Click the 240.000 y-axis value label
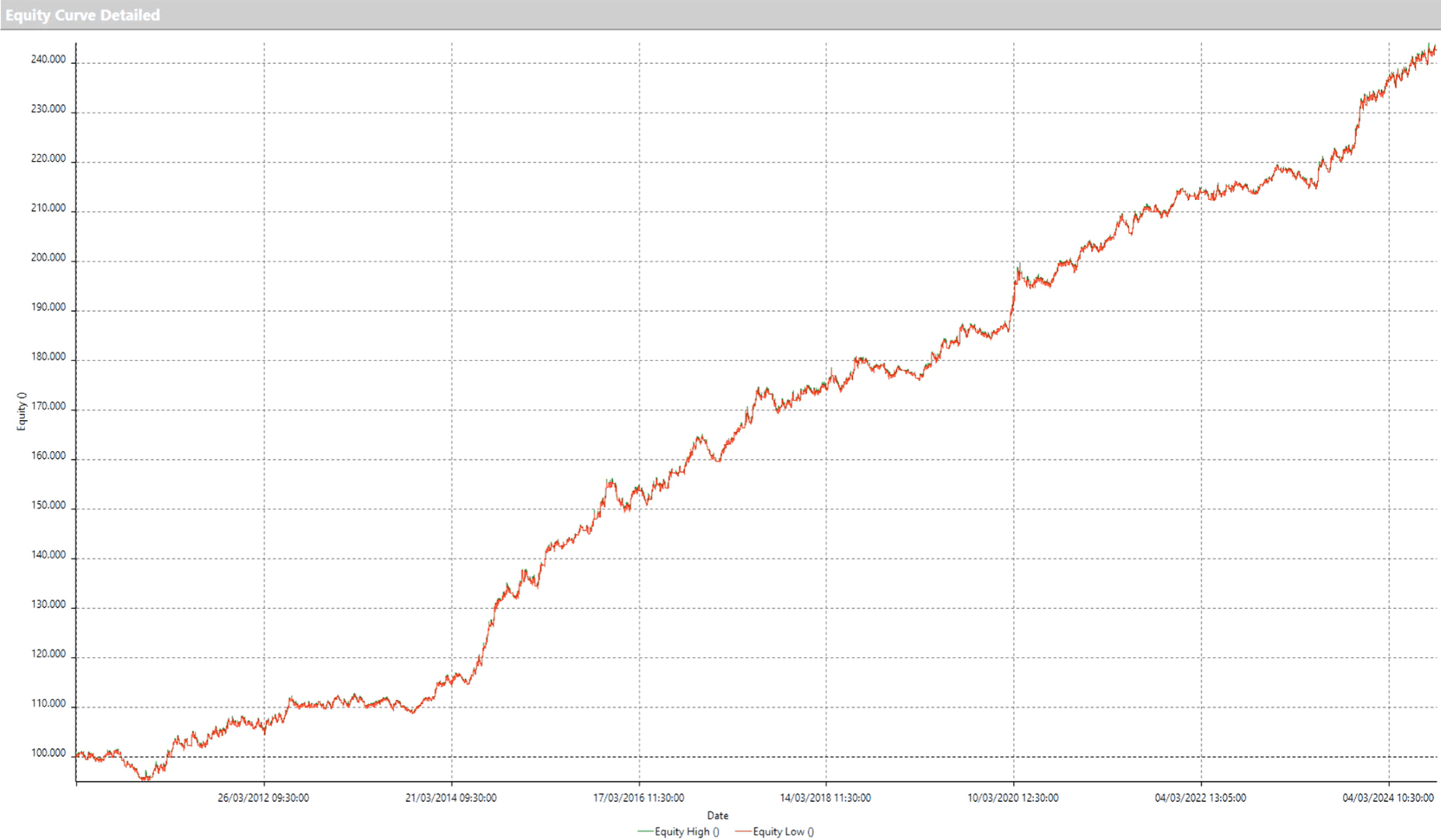 tap(48, 59)
